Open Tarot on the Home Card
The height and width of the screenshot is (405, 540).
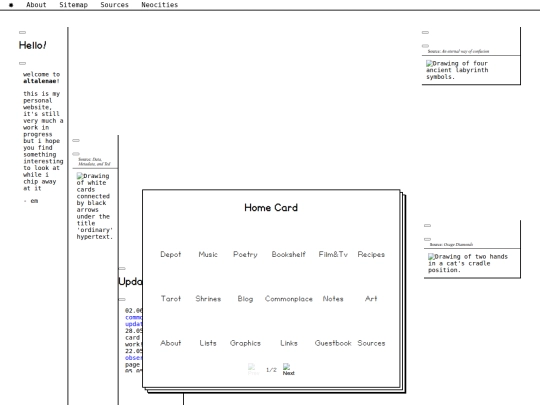click(170, 299)
